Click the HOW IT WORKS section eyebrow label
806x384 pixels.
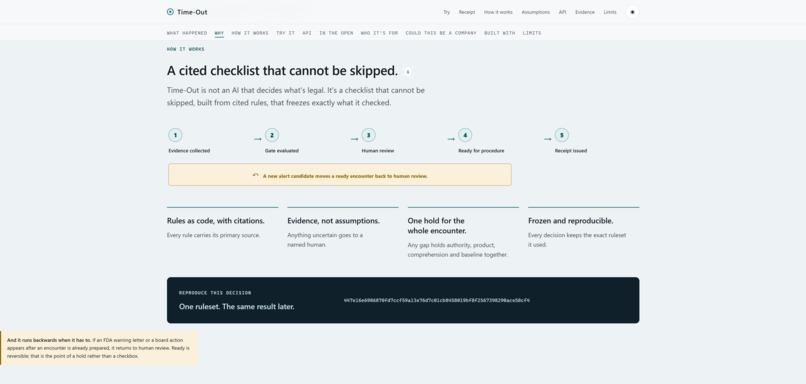coord(186,49)
